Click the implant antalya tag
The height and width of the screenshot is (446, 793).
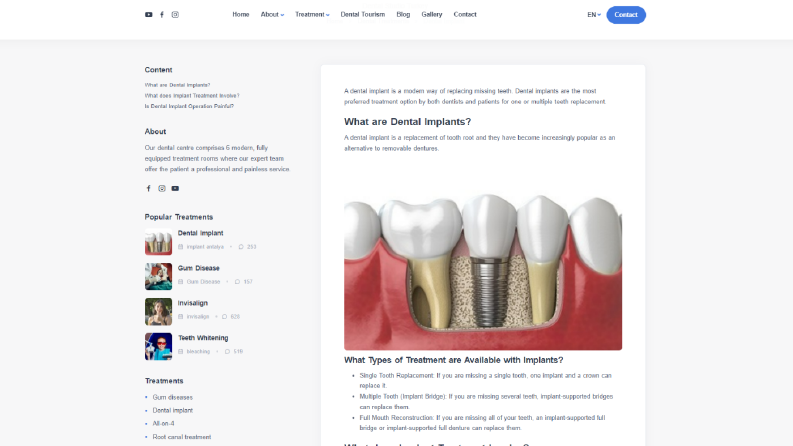[205, 247]
